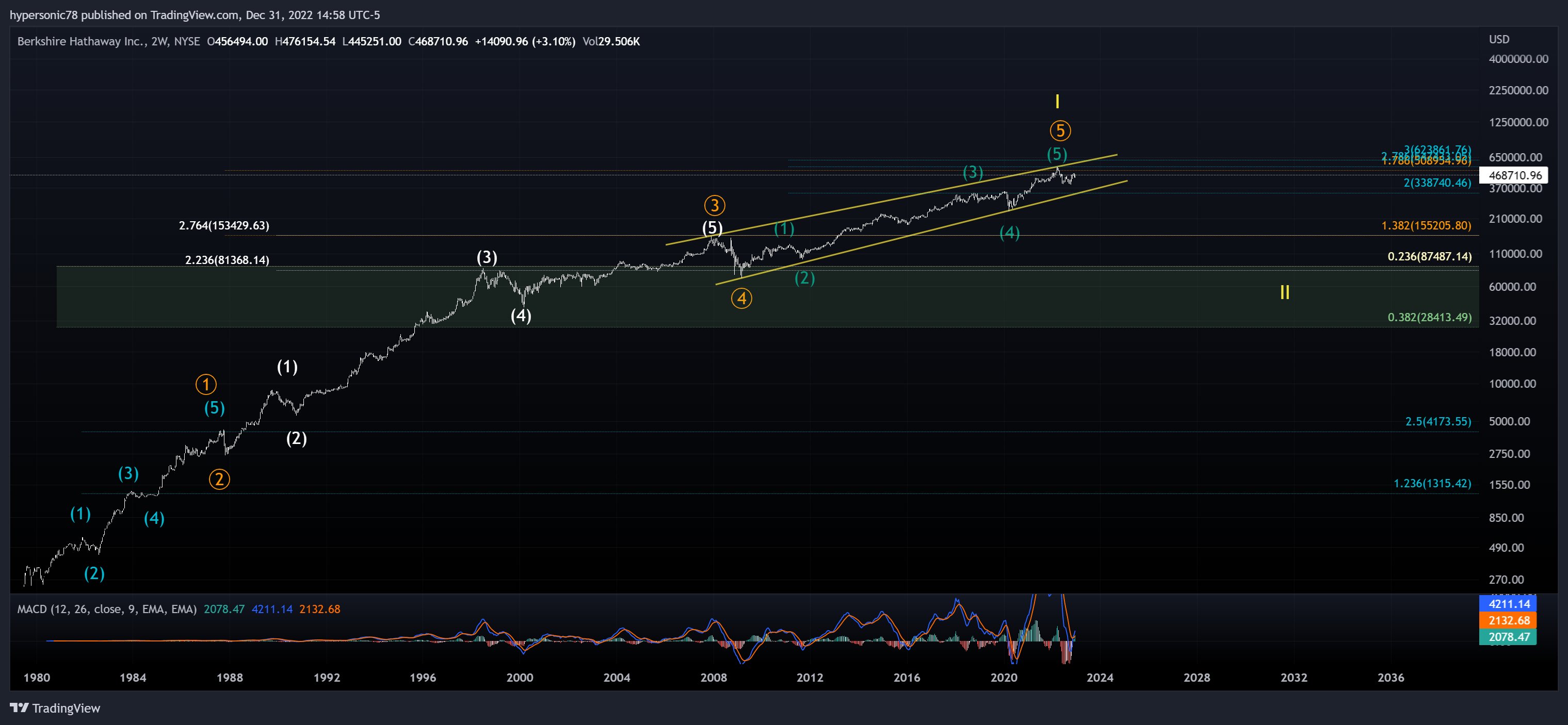Viewport: 1568px width, 725px height.
Task: Click the 4000000.00 price axis label
Action: (x=1518, y=59)
